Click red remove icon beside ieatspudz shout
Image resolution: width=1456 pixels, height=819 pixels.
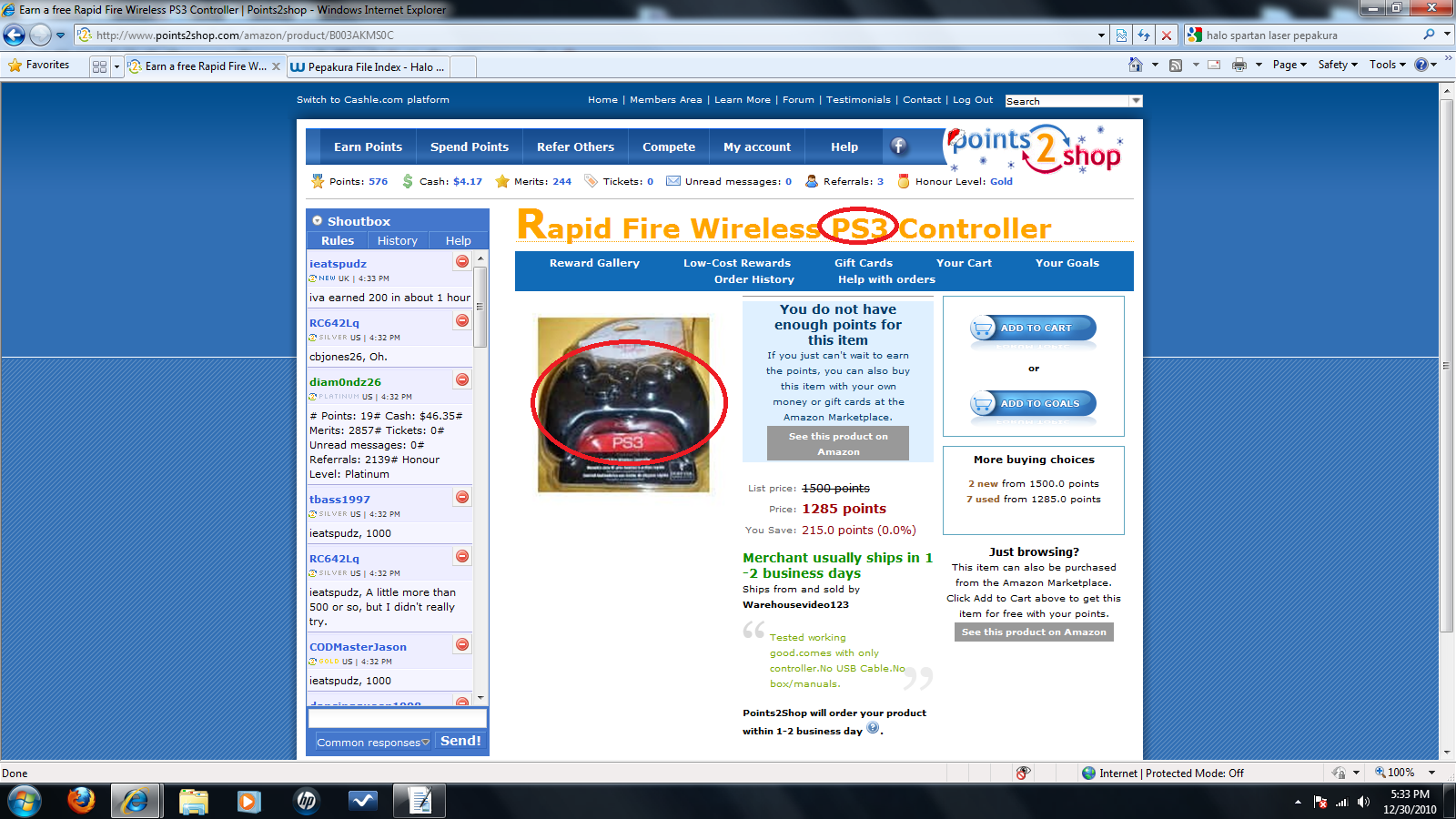click(462, 262)
